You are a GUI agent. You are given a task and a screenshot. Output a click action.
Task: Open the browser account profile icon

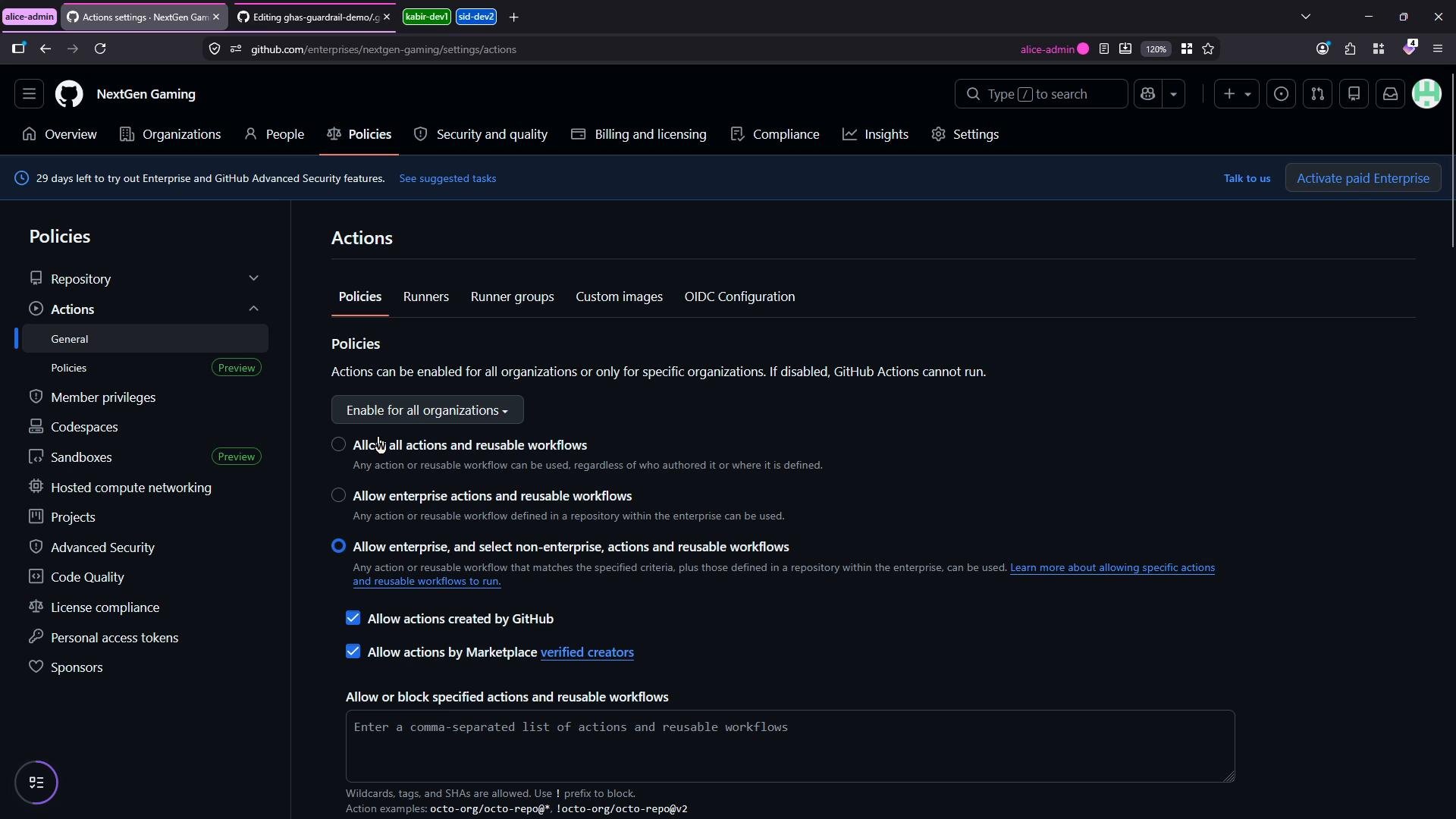pos(1323,49)
